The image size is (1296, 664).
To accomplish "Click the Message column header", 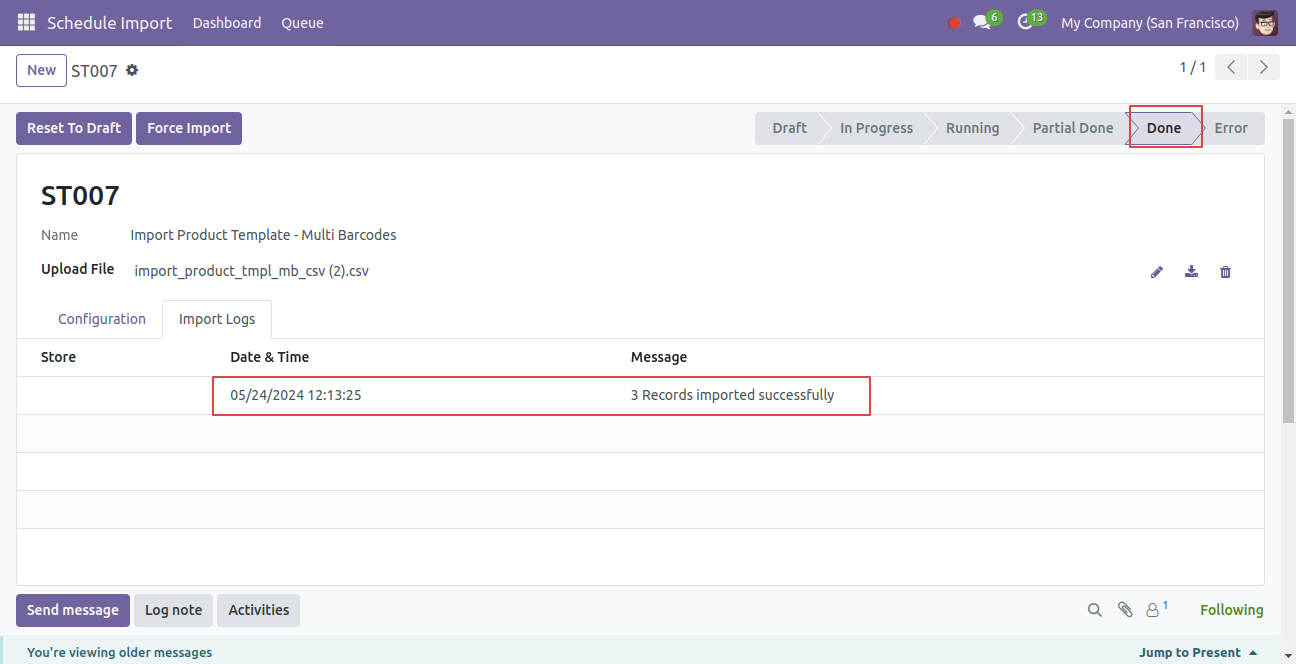I will click(659, 357).
